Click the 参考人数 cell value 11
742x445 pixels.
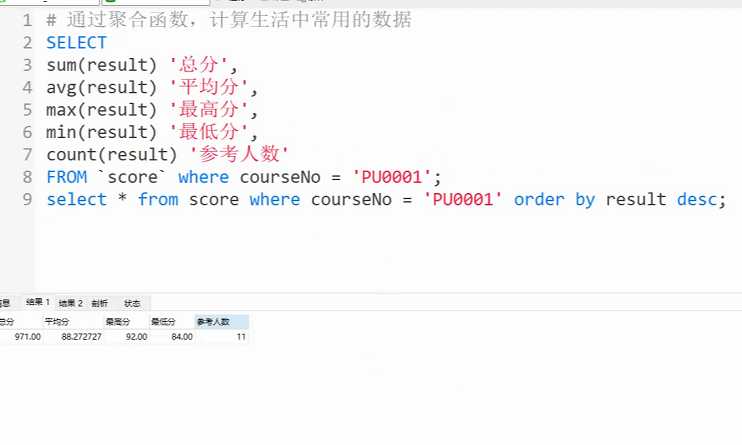pyautogui.click(x=241, y=337)
